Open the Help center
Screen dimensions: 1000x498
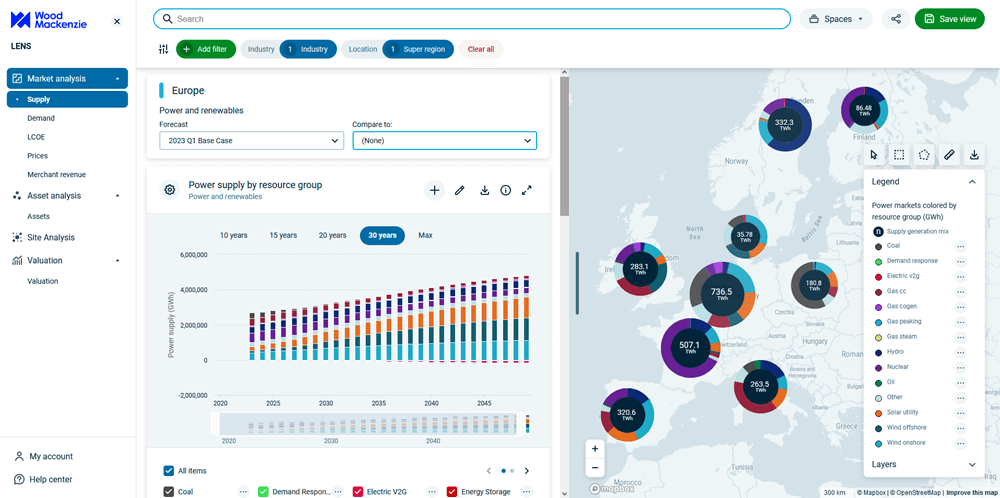[x=43, y=480]
